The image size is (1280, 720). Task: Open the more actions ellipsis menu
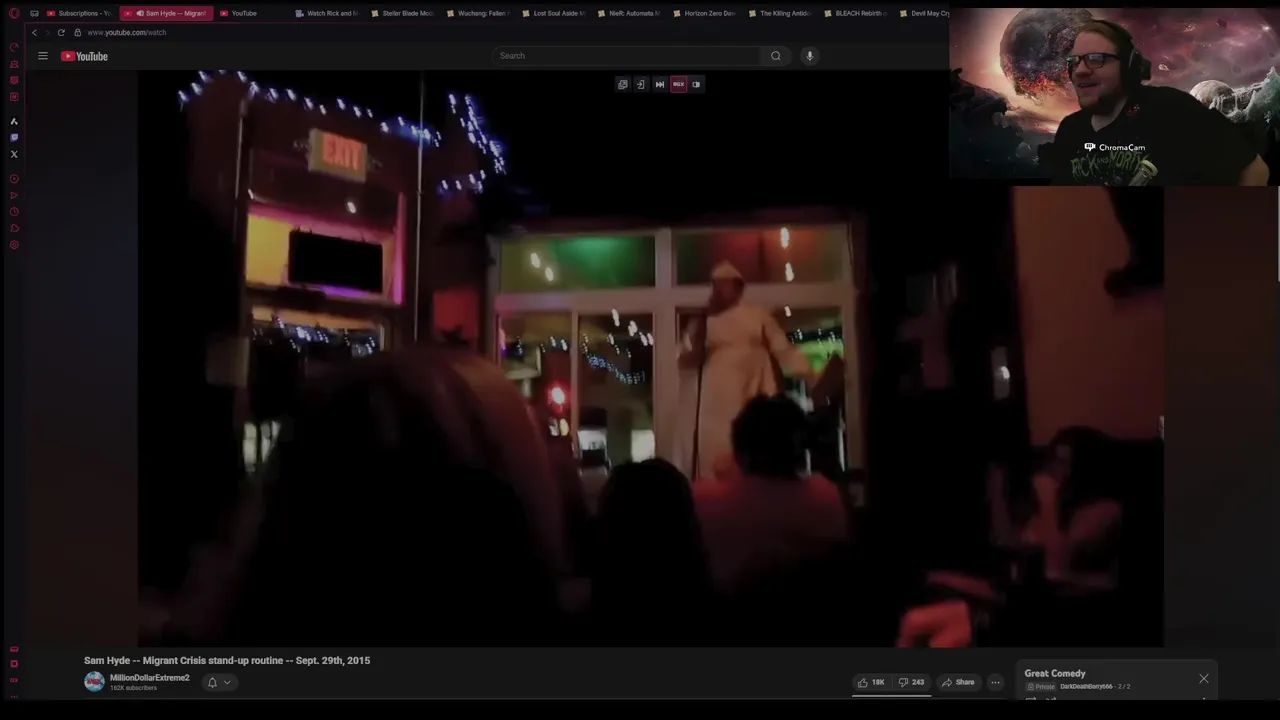pyautogui.click(x=995, y=682)
